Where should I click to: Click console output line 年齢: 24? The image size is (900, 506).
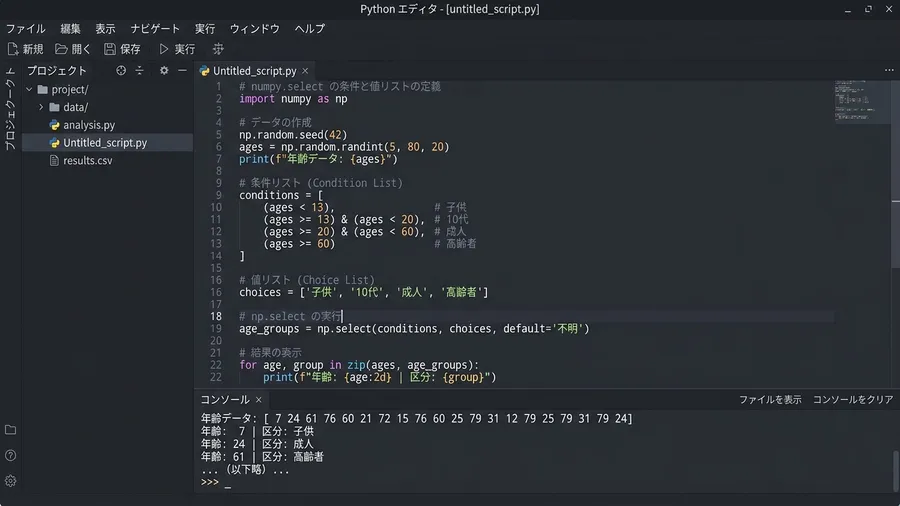[x=257, y=444]
